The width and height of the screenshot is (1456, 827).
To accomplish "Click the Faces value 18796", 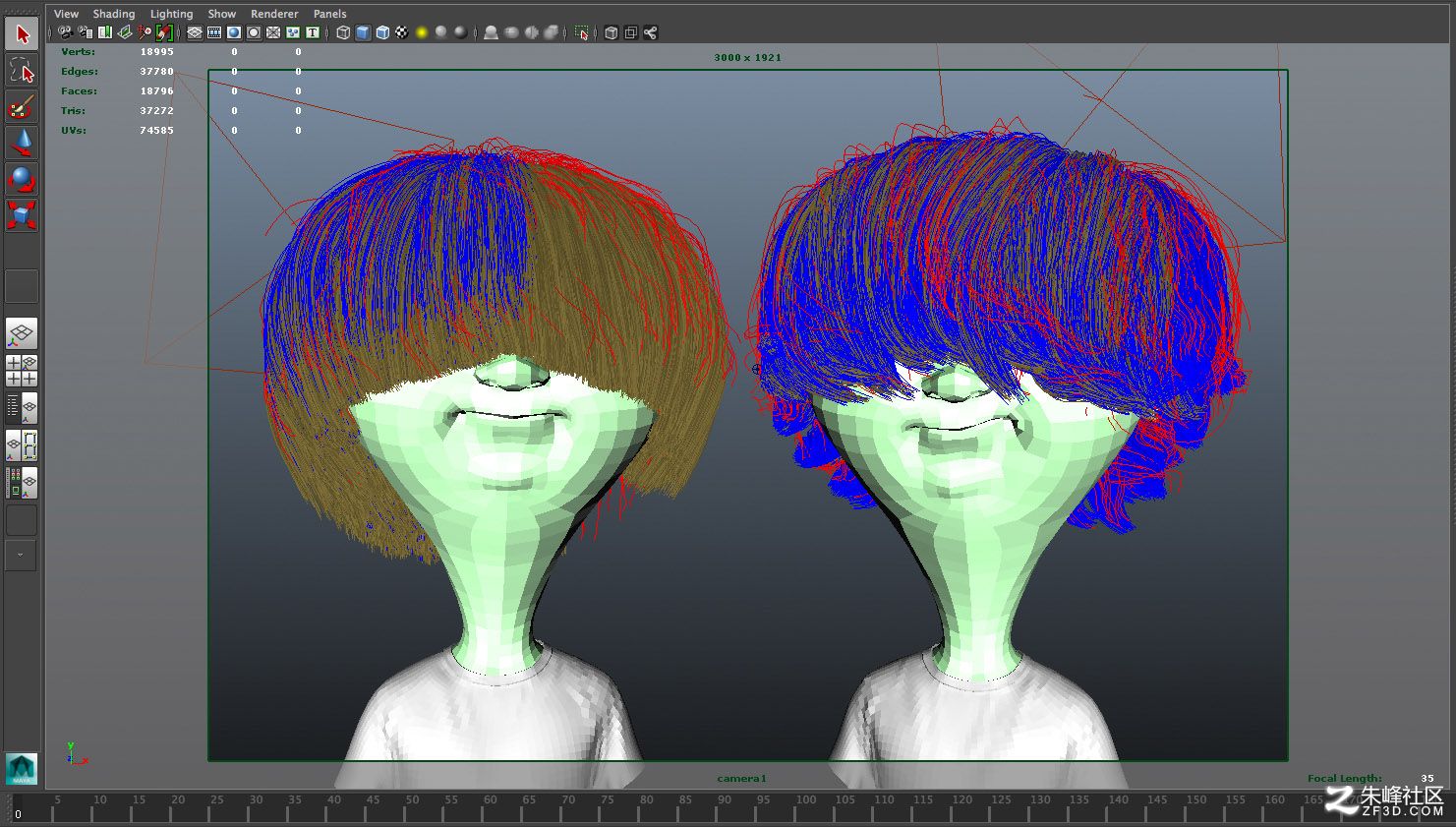I will [156, 90].
